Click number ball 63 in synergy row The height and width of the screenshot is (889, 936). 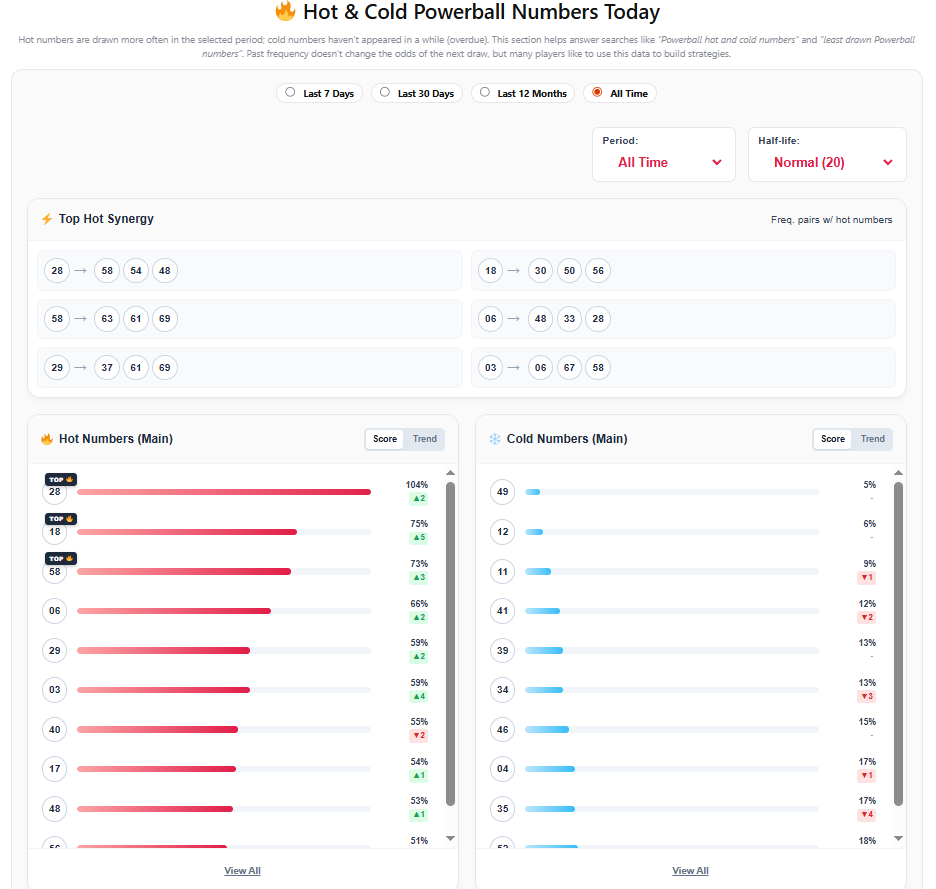point(107,319)
